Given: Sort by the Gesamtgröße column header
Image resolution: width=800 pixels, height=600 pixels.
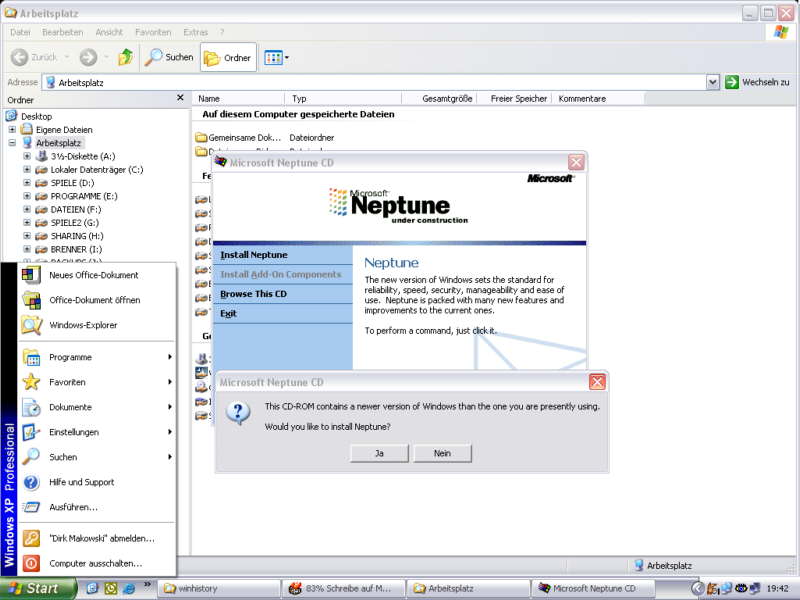Looking at the screenshot, I should (x=439, y=98).
